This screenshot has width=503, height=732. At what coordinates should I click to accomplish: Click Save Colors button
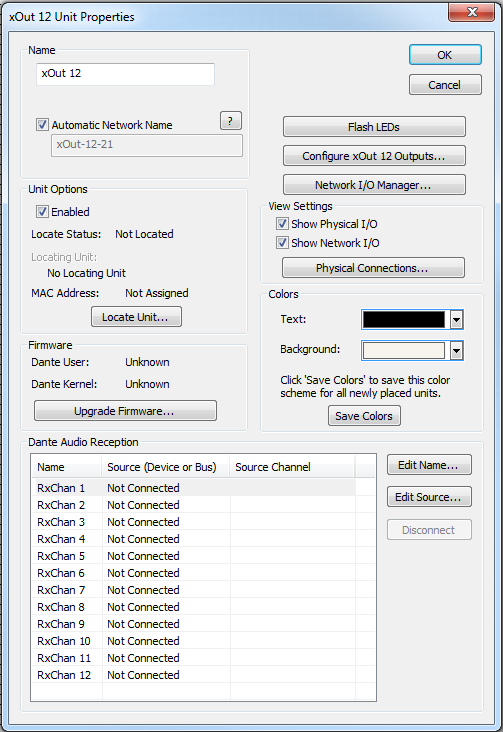364,416
